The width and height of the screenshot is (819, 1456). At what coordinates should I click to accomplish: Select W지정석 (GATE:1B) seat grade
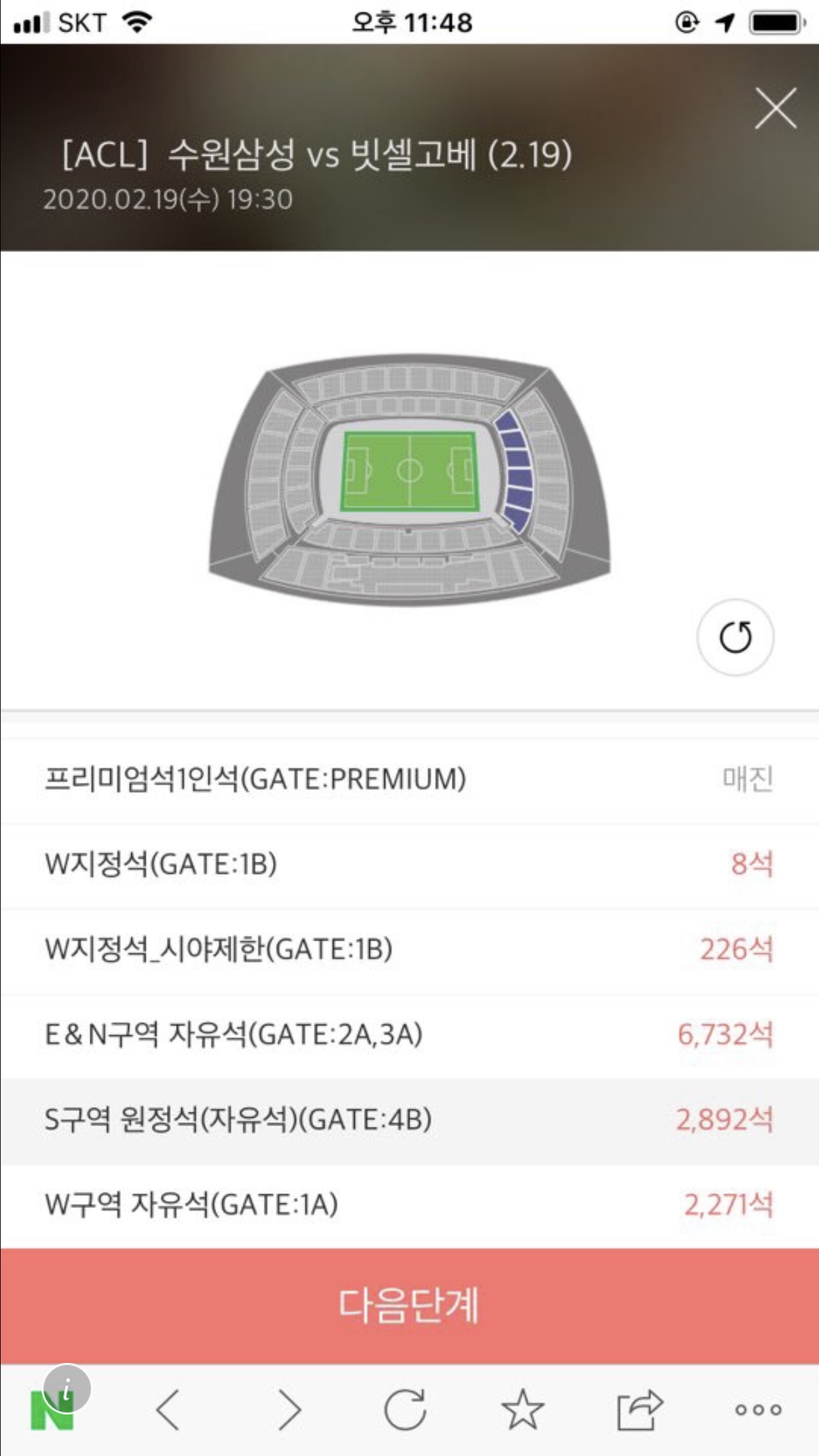point(409,864)
